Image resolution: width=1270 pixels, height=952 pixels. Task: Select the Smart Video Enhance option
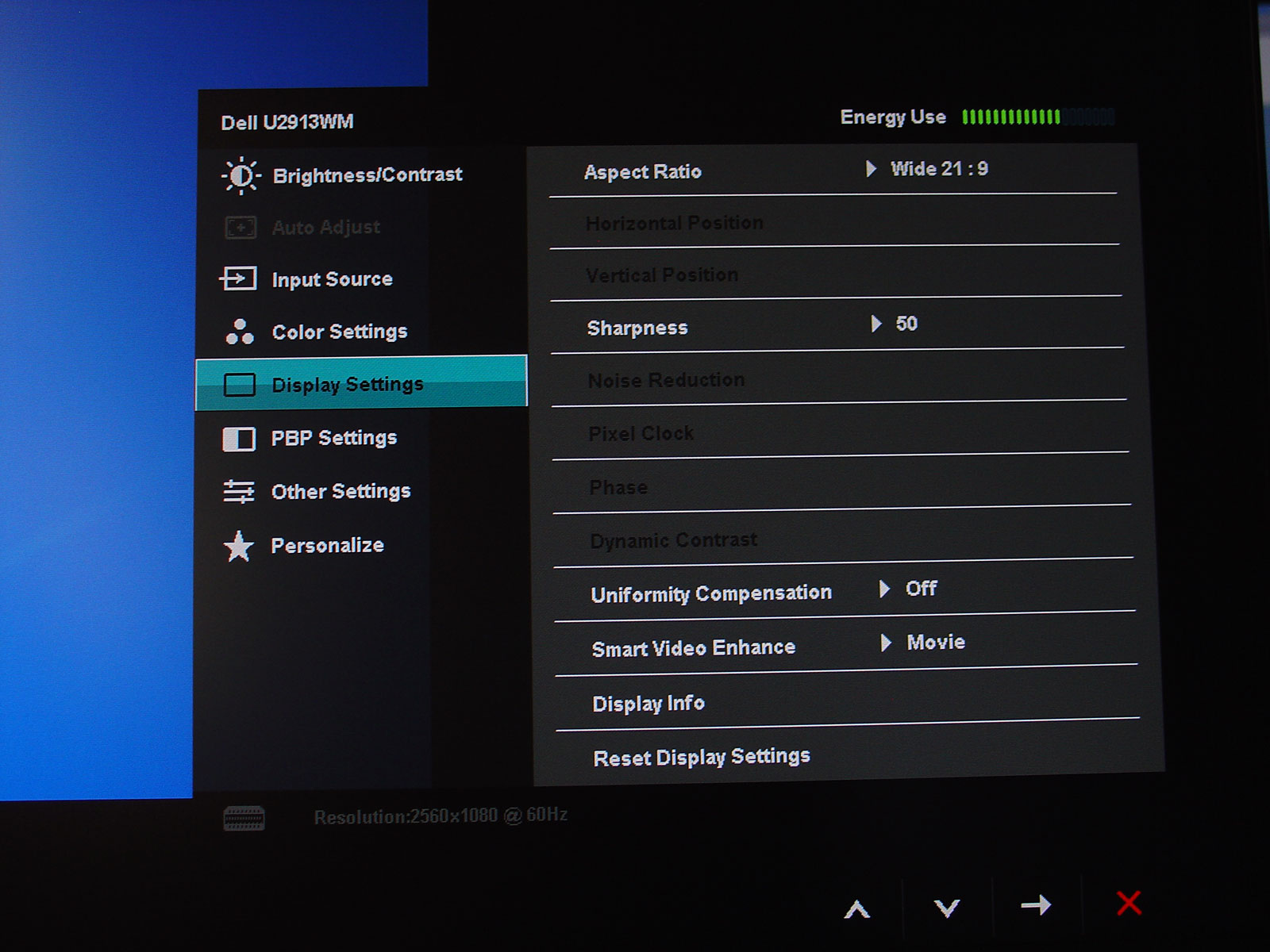(x=694, y=648)
